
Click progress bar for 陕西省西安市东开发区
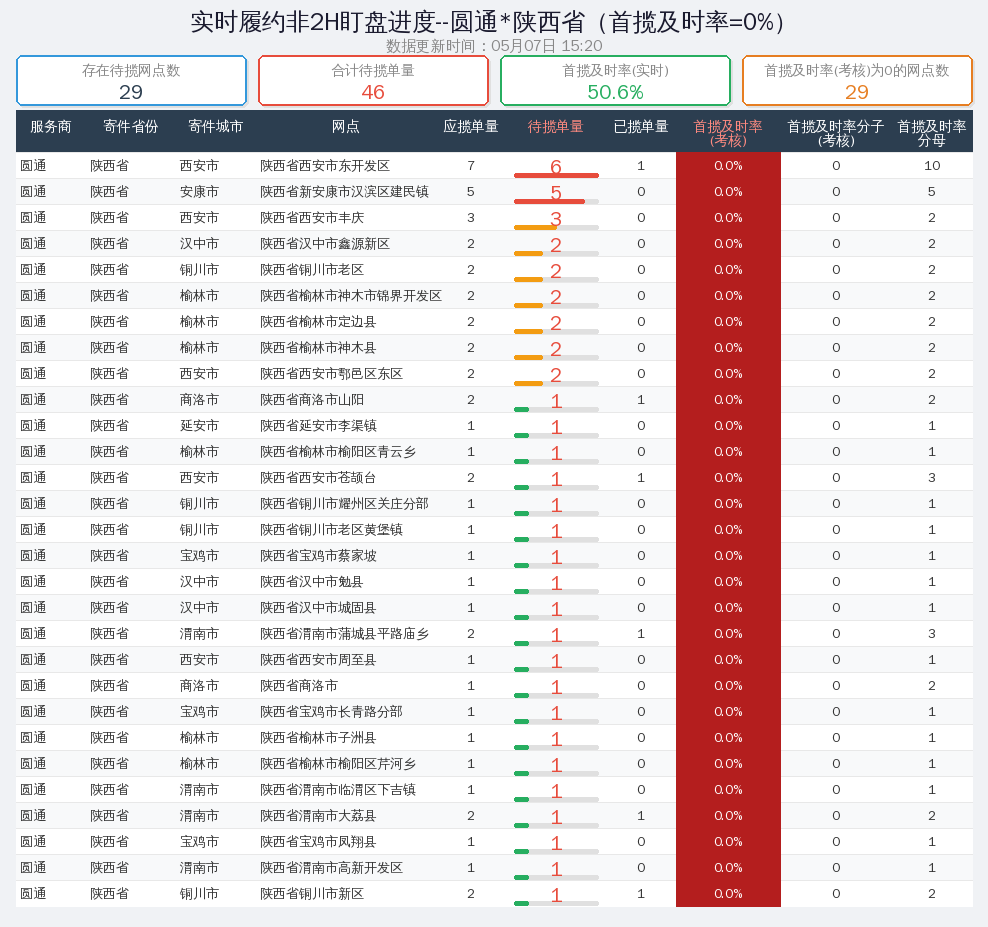tap(556, 175)
